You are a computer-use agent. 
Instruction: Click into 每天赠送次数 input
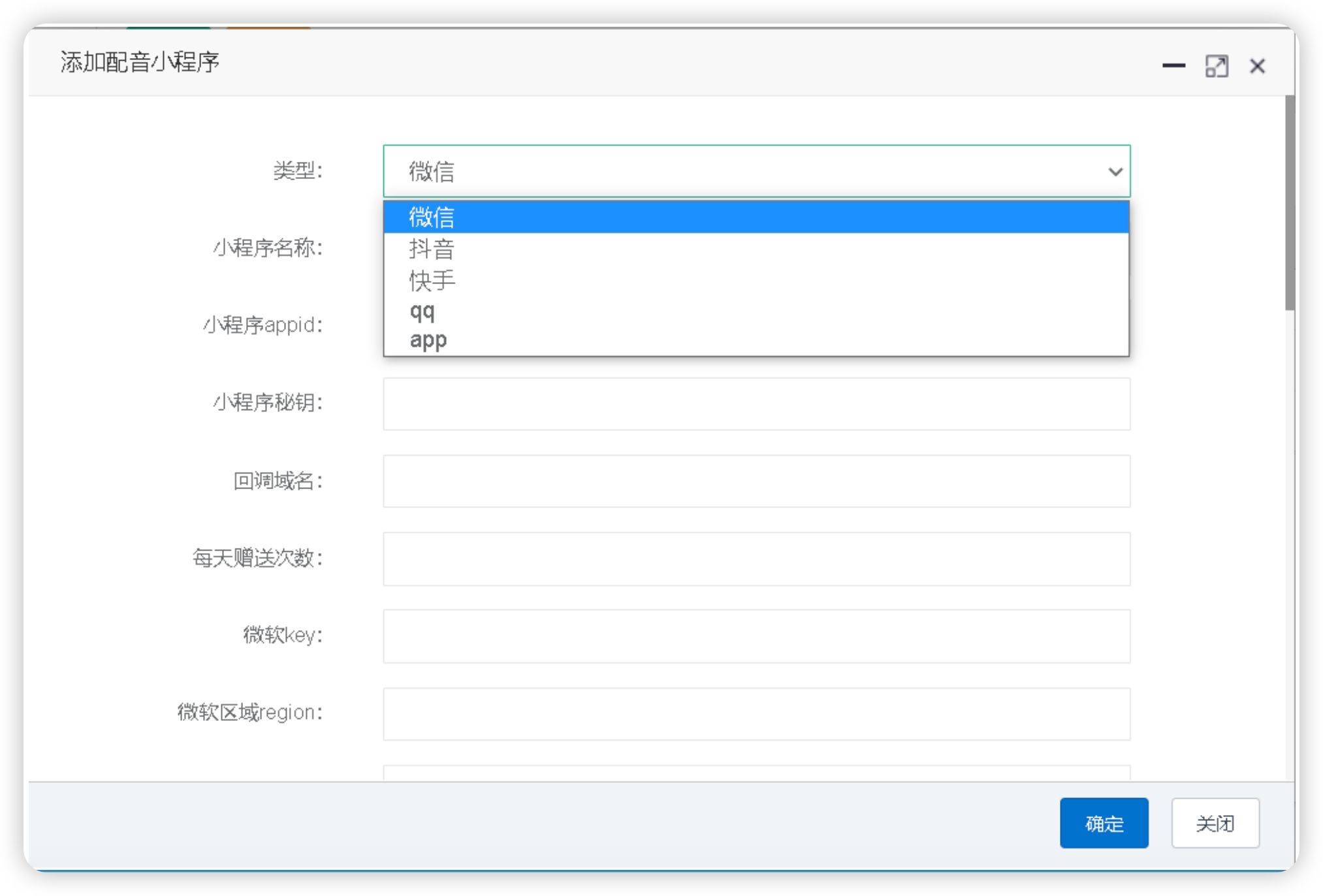click(756, 559)
